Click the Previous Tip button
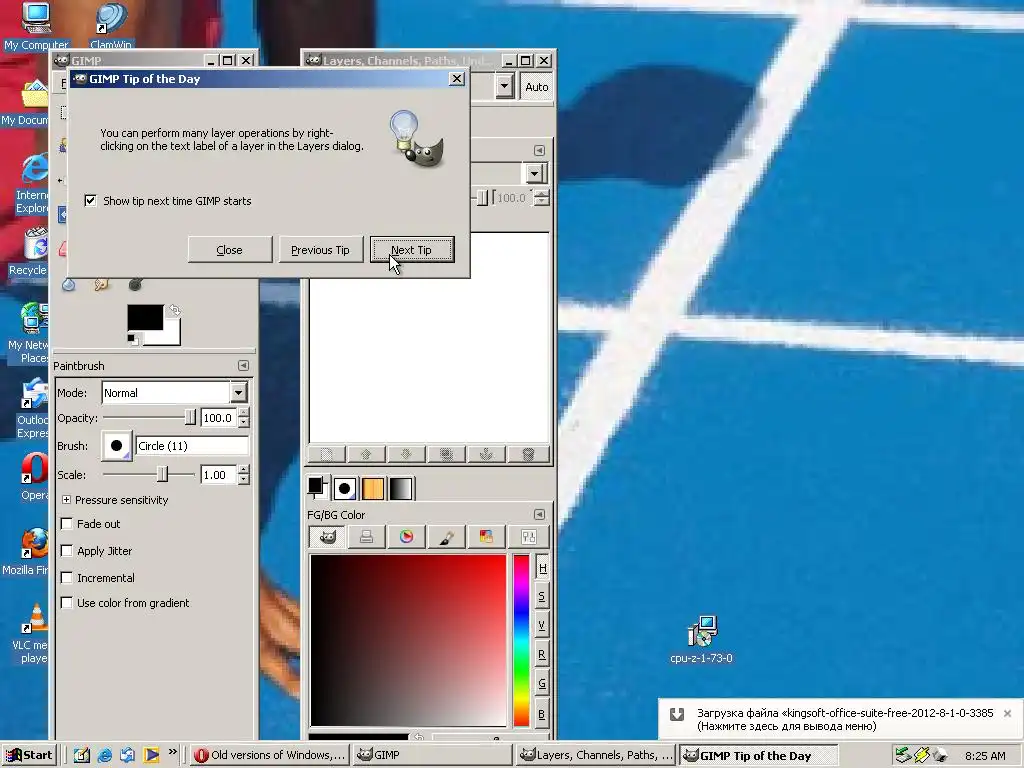Screen dimensions: 1024x768 point(320,249)
